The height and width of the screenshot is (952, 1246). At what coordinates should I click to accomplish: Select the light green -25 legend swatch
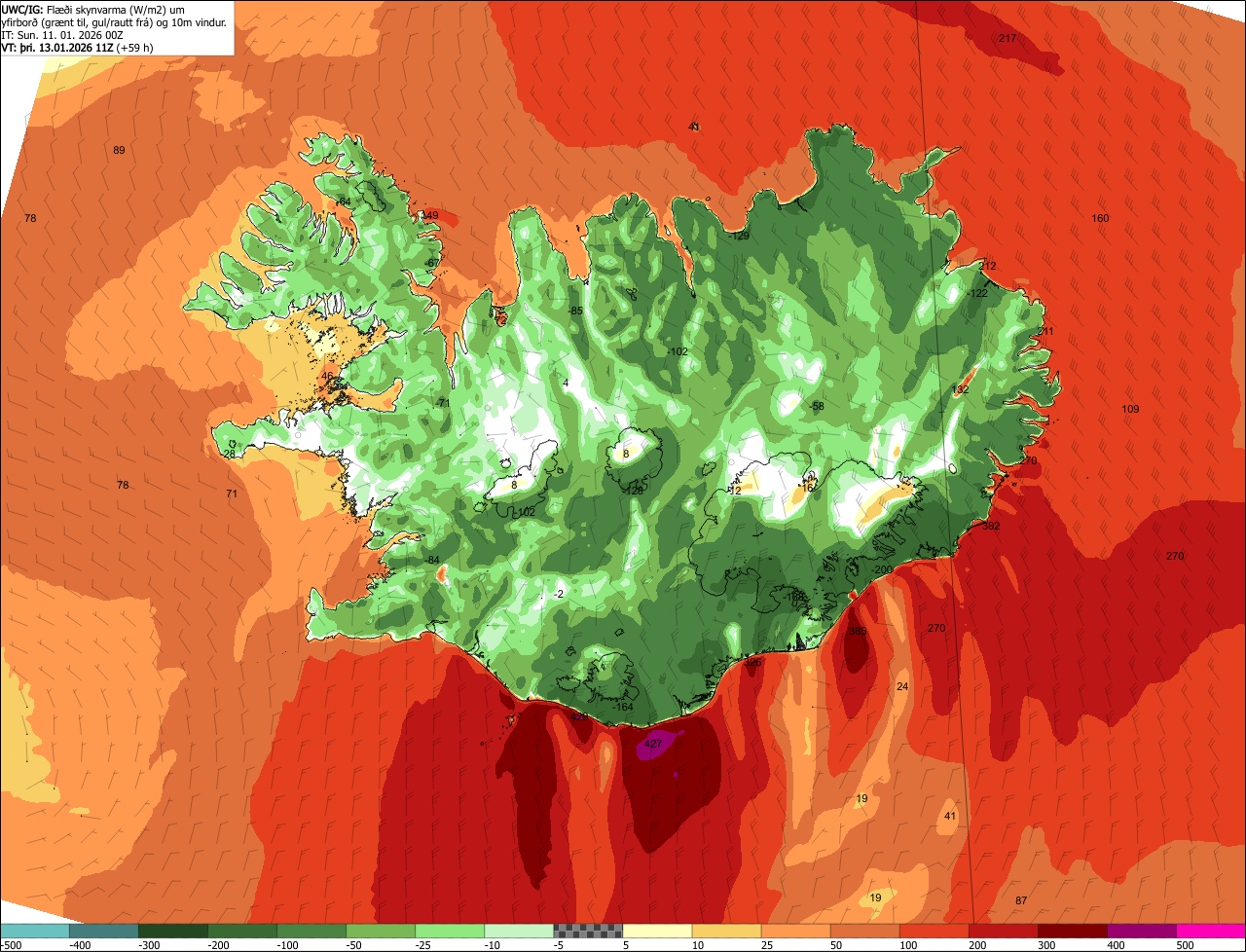tap(450, 931)
